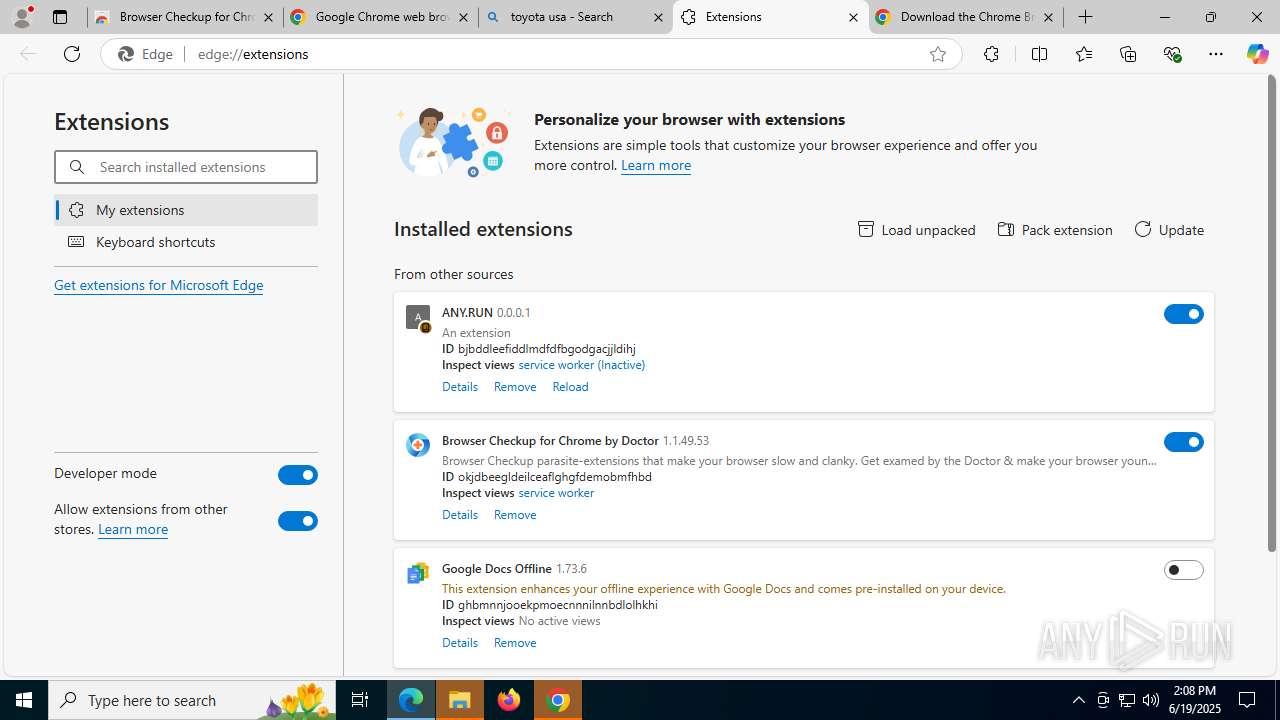Open the tab actions menu icon
The image size is (1280, 720).
coord(60,17)
